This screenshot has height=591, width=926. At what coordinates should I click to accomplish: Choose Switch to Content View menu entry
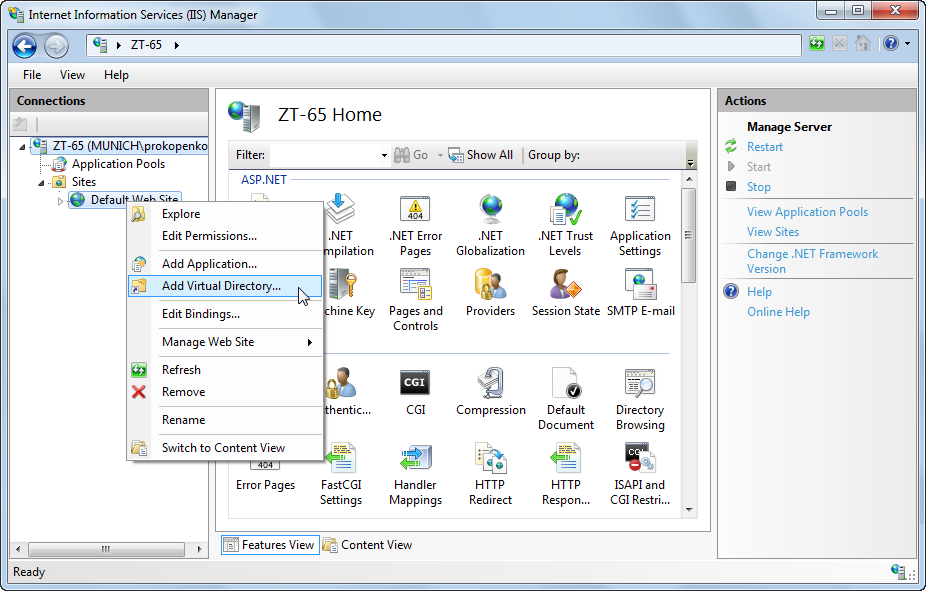[x=225, y=448]
